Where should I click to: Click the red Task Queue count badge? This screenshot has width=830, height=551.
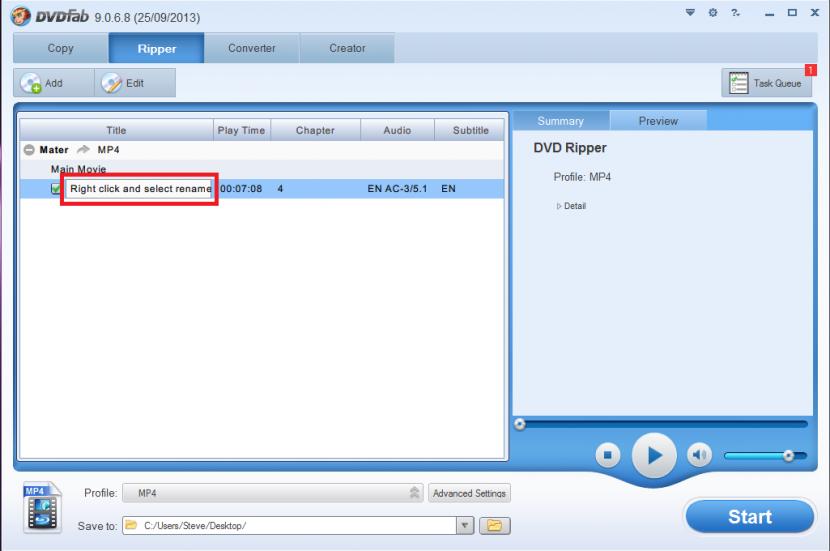pos(810,70)
